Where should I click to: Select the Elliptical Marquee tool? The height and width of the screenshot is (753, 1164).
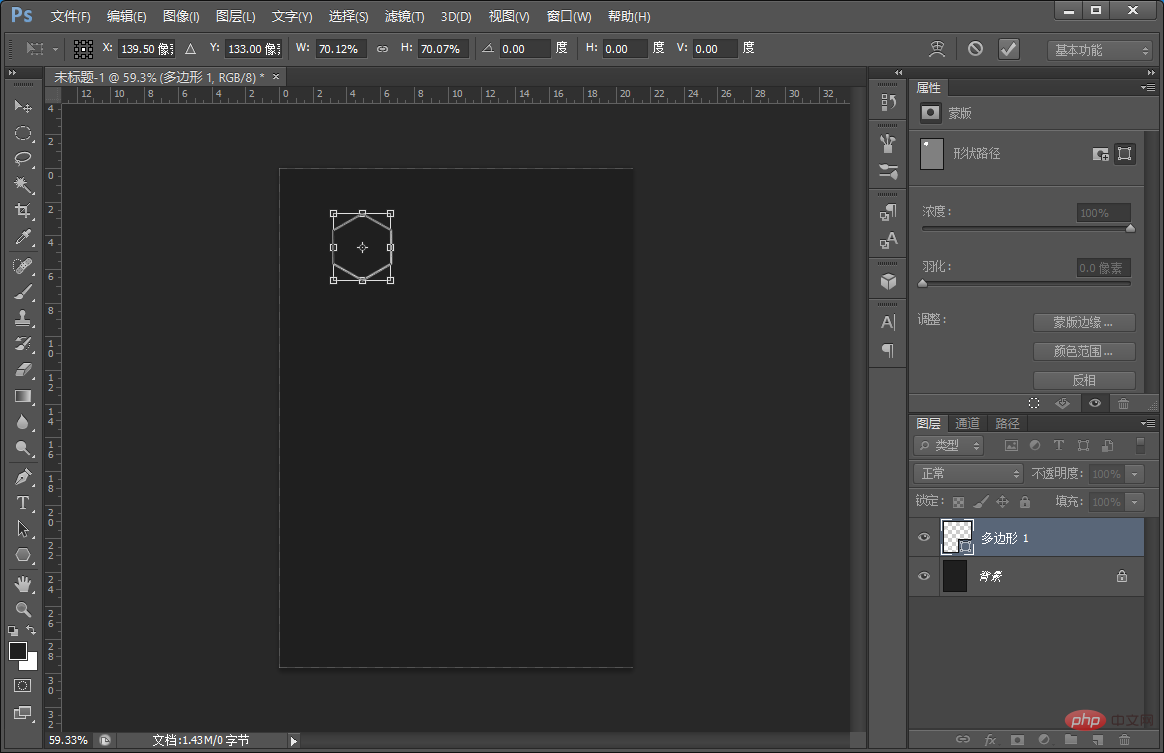(23, 133)
